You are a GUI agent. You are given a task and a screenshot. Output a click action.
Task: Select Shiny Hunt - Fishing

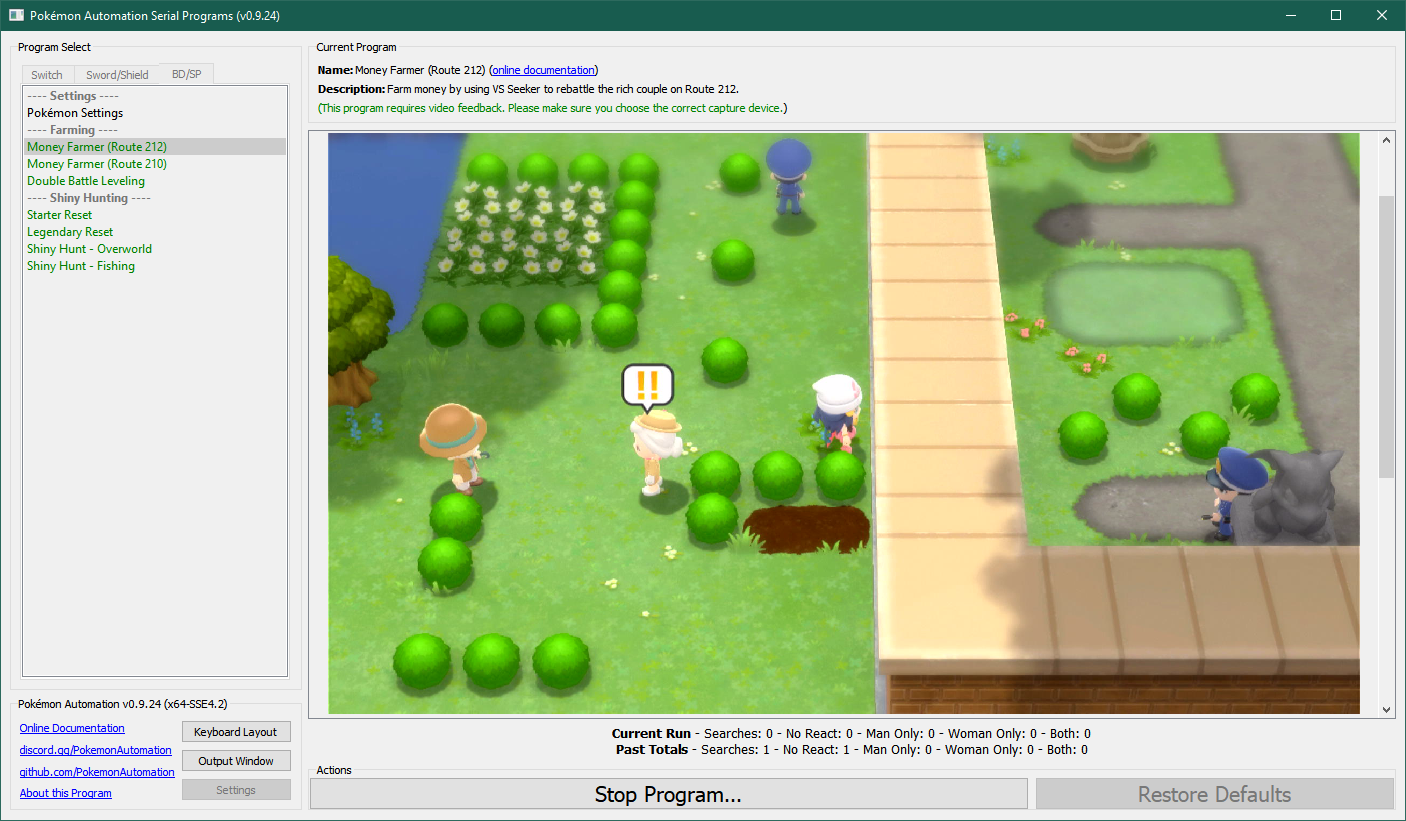(81, 266)
